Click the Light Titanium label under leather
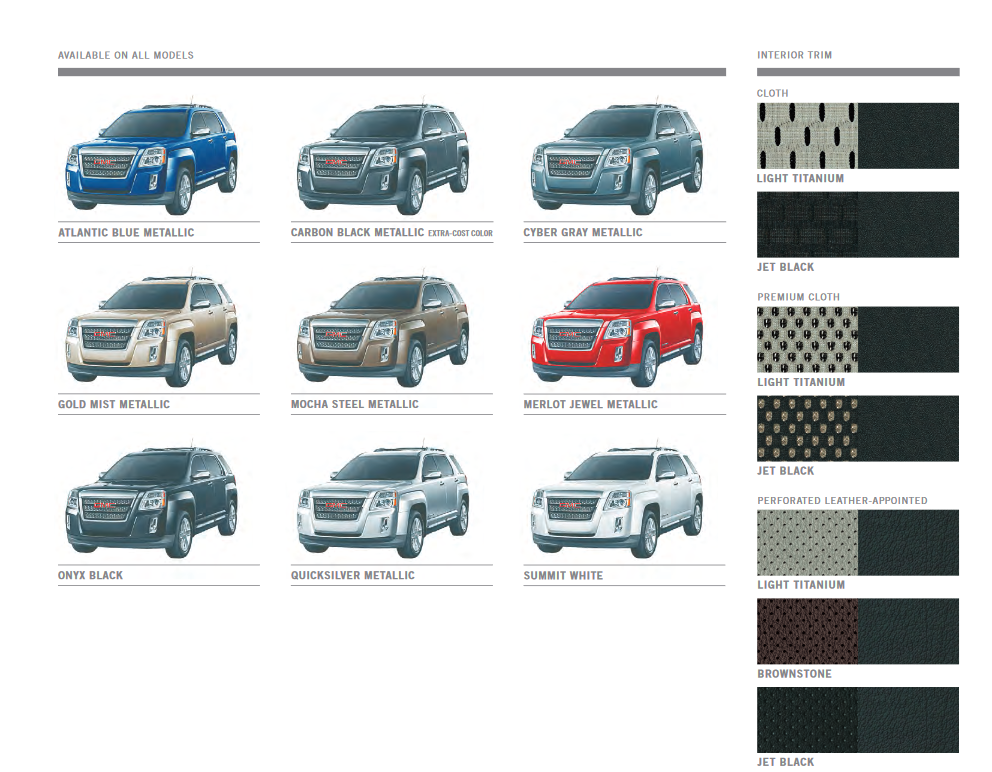This screenshot has width=992, height=772. pos(801,585)
